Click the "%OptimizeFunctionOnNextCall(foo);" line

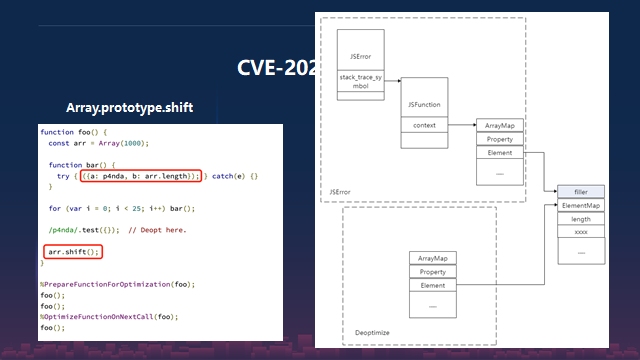pyautogui.click(x=109, y=317)
